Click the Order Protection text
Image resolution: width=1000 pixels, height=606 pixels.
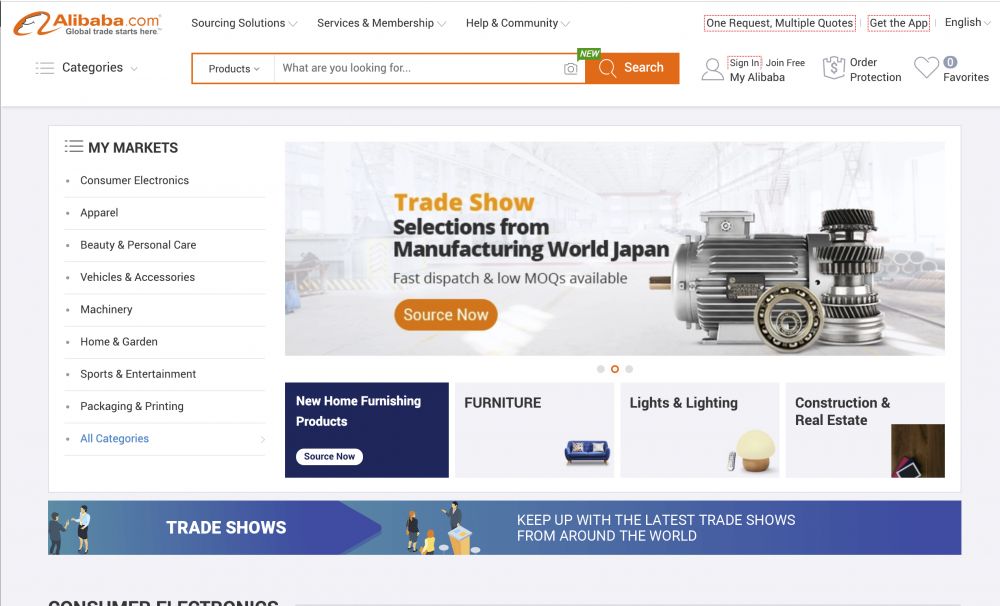click(875, 70)
